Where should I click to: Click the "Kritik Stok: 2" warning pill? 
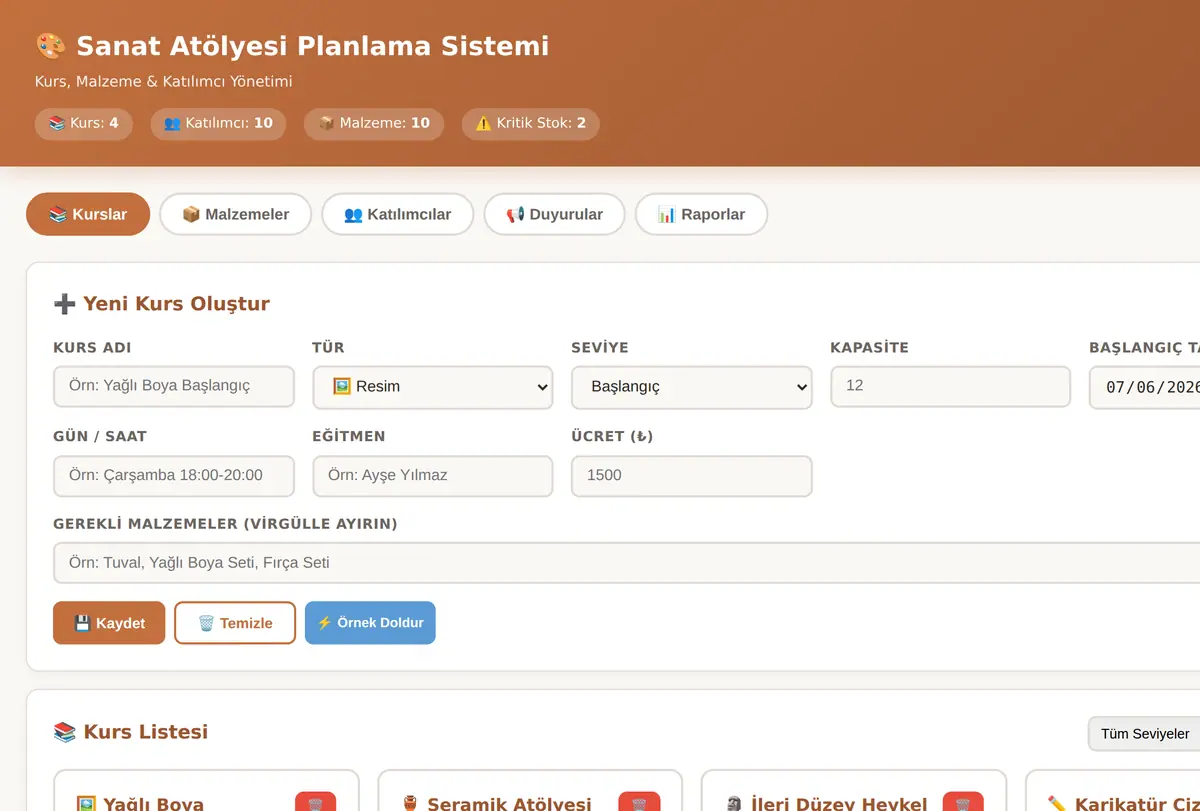[x=531, y=124]
